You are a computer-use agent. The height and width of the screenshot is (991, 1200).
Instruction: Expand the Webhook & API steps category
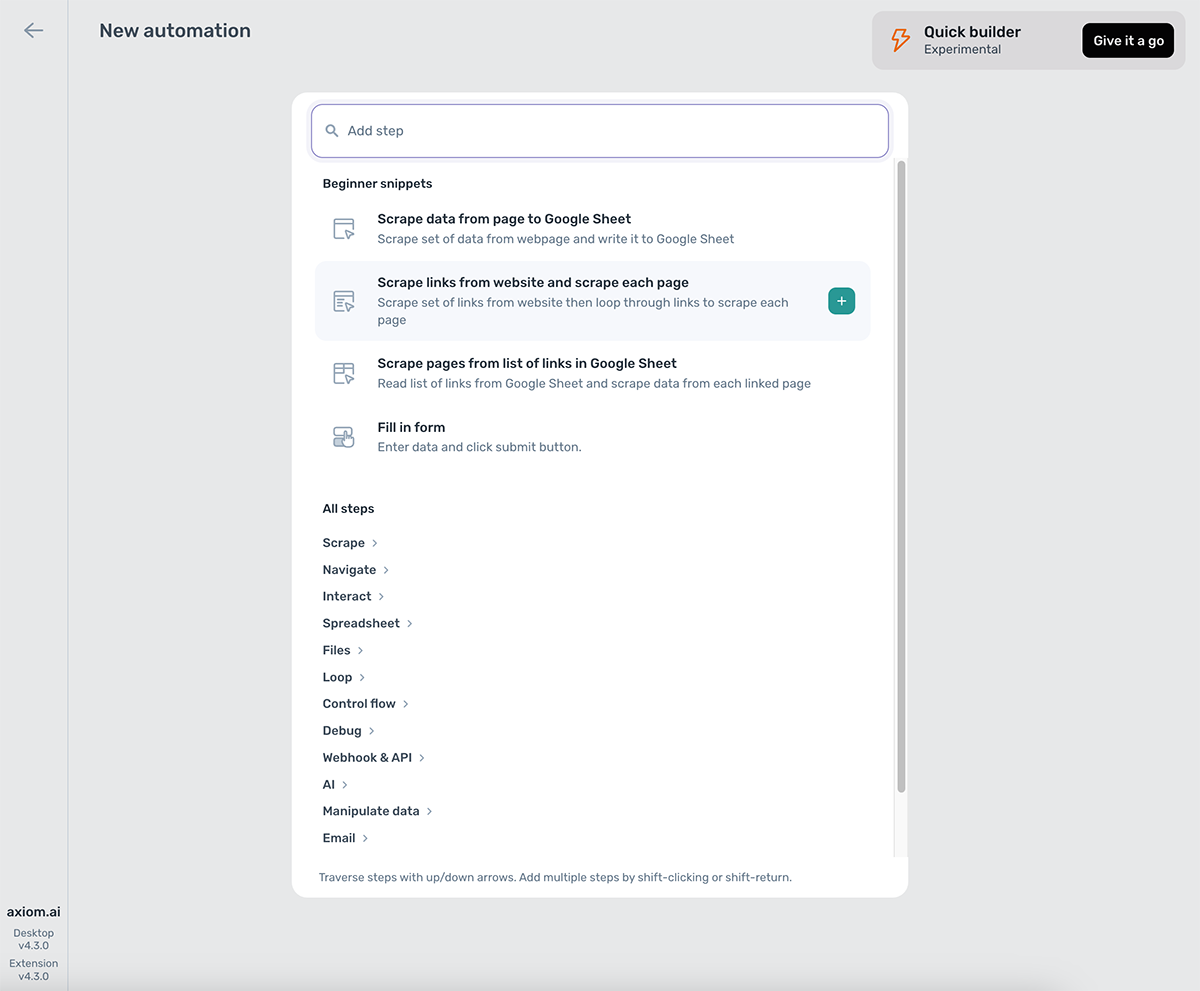[374, 758]
